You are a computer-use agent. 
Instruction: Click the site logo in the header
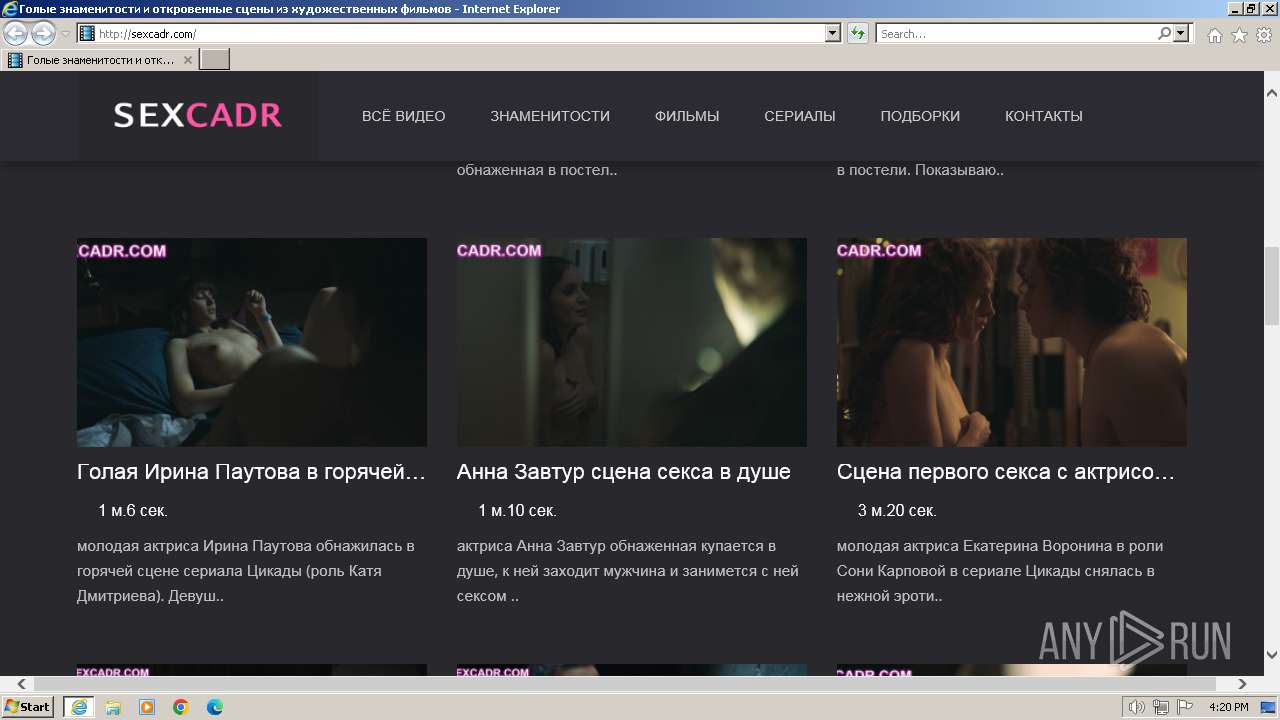197,116
